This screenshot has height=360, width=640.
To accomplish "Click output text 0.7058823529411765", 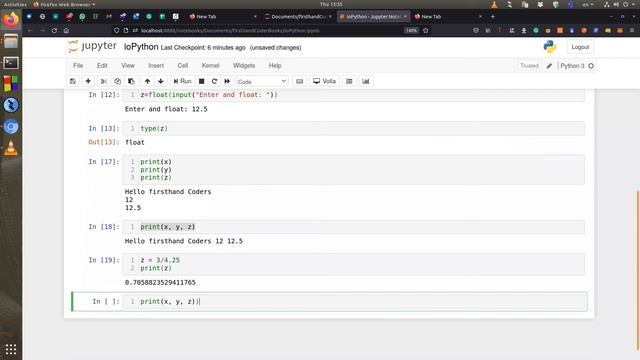I will click(160, 282).
